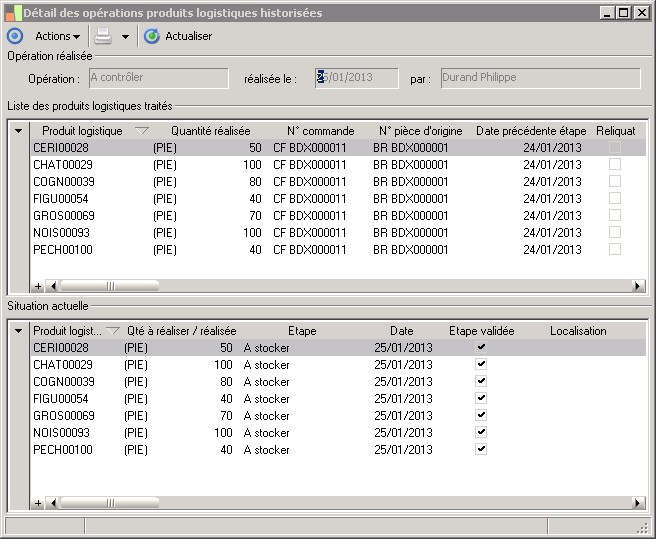Open the print options dropdown arrow
The image size is (656, 539).
click(x=125, y=36)
